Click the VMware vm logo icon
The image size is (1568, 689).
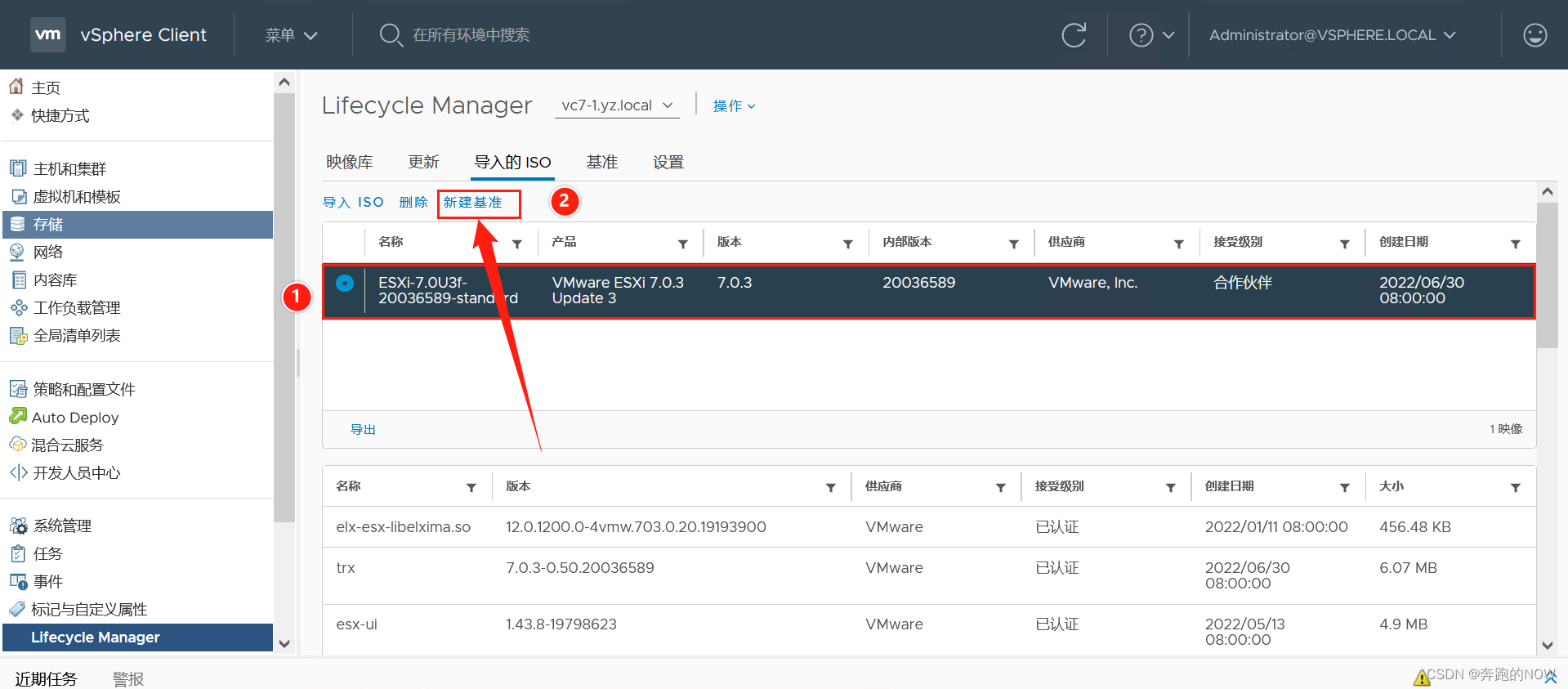tap(47, 34)
